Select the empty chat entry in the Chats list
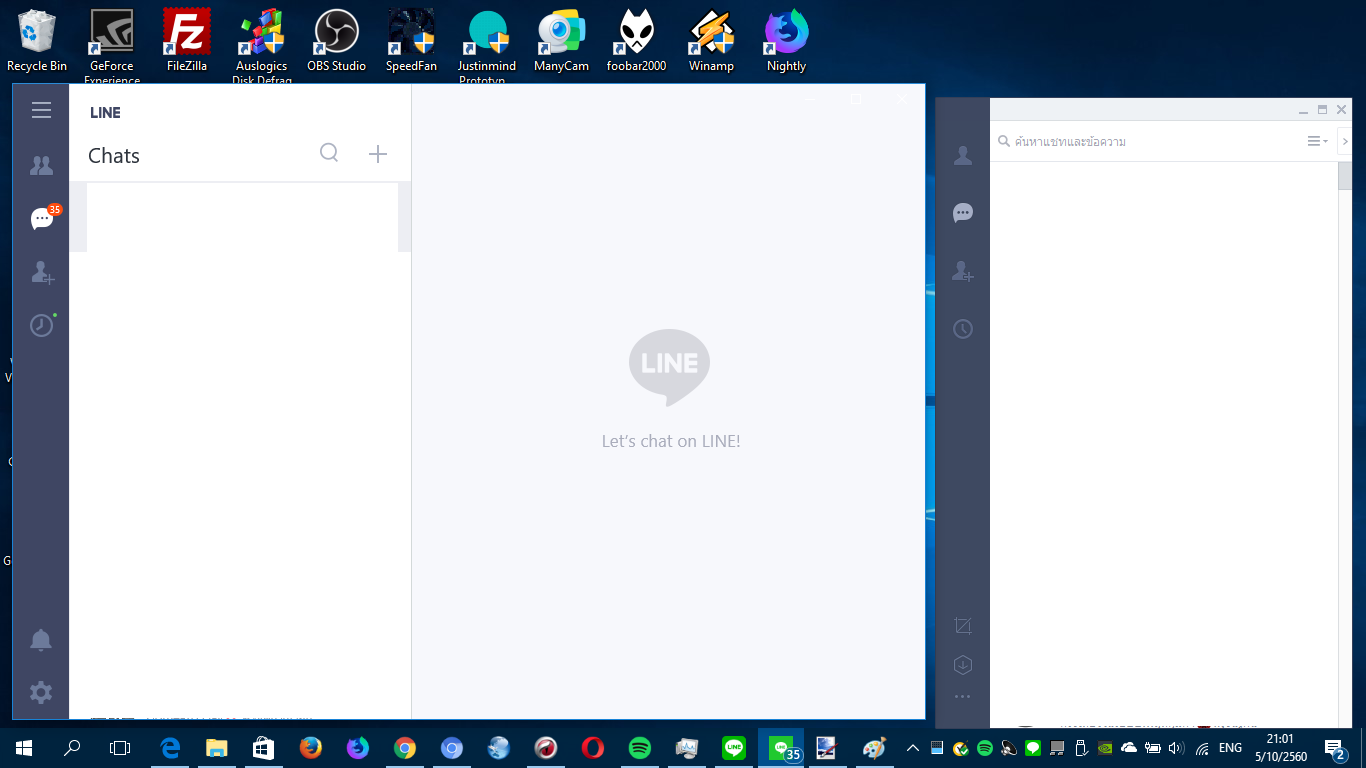 [x=242, y=217]
